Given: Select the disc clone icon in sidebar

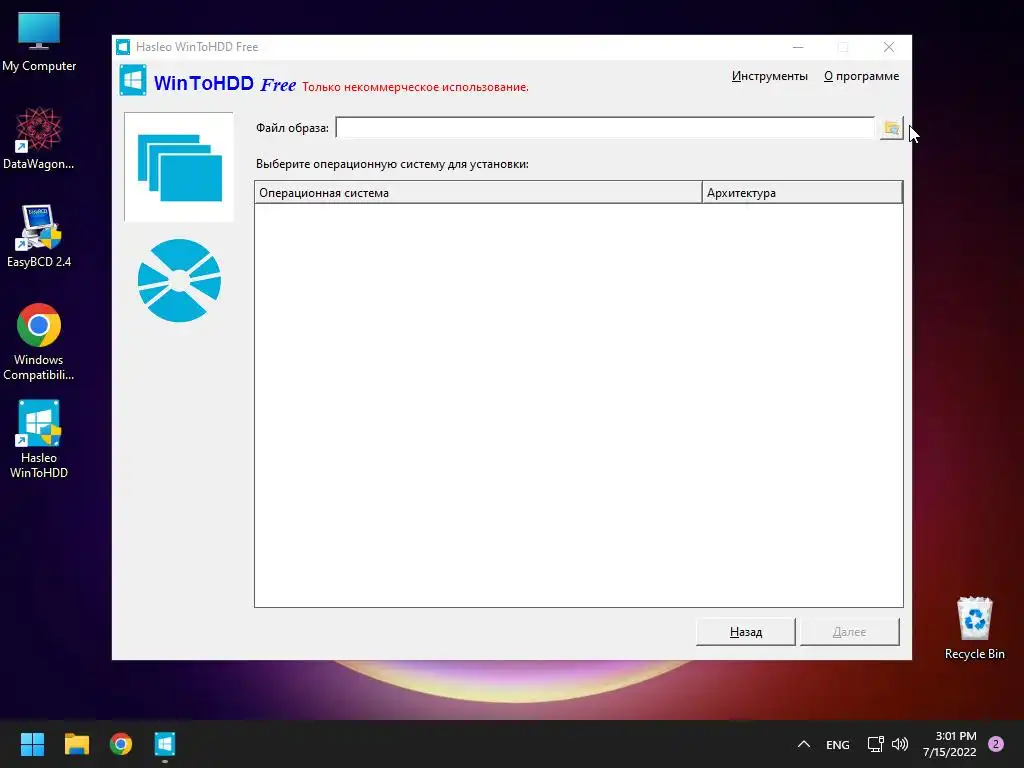Looking at the screenshot, I should pos(179,281).
